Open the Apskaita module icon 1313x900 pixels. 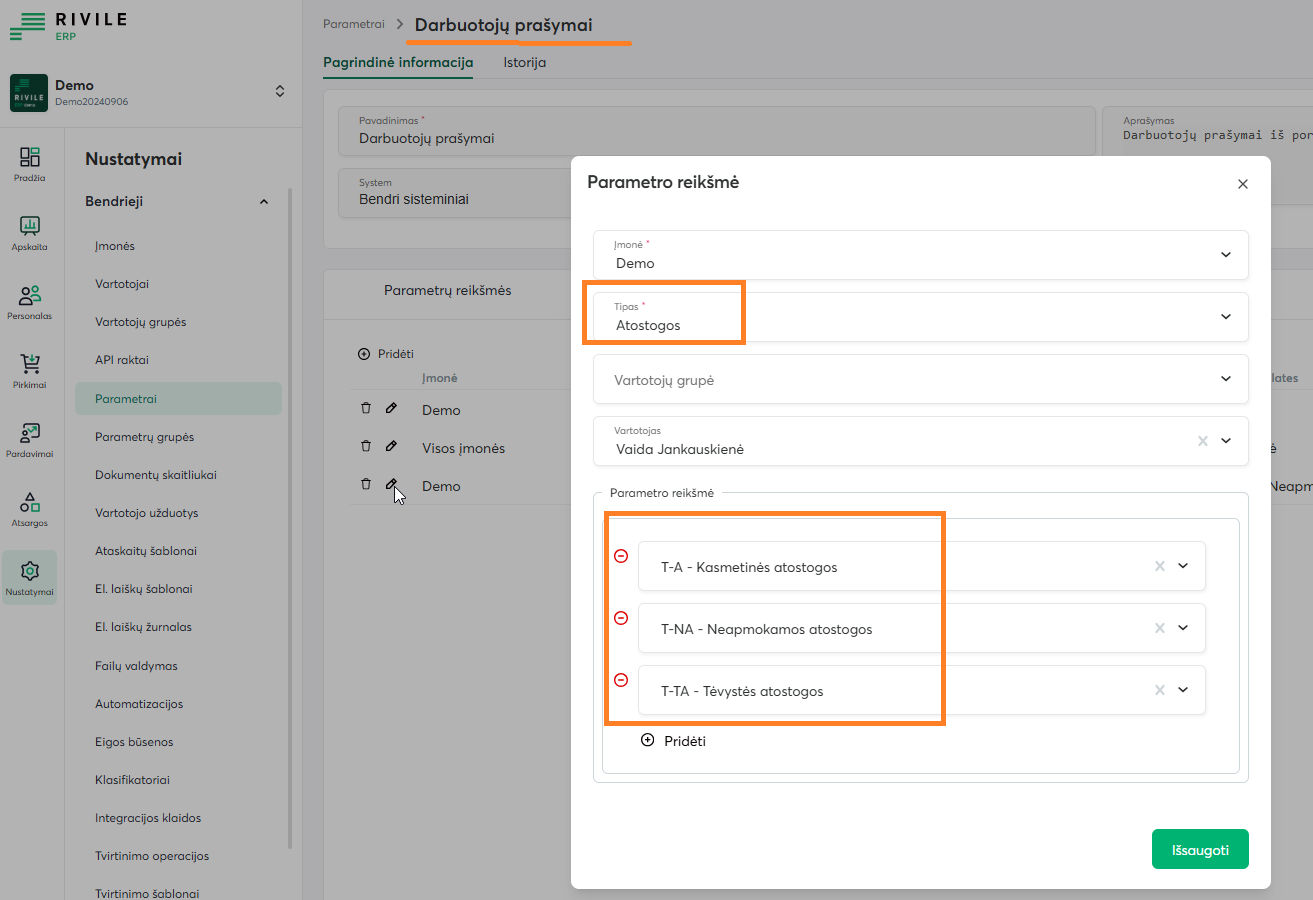[30, 232]
